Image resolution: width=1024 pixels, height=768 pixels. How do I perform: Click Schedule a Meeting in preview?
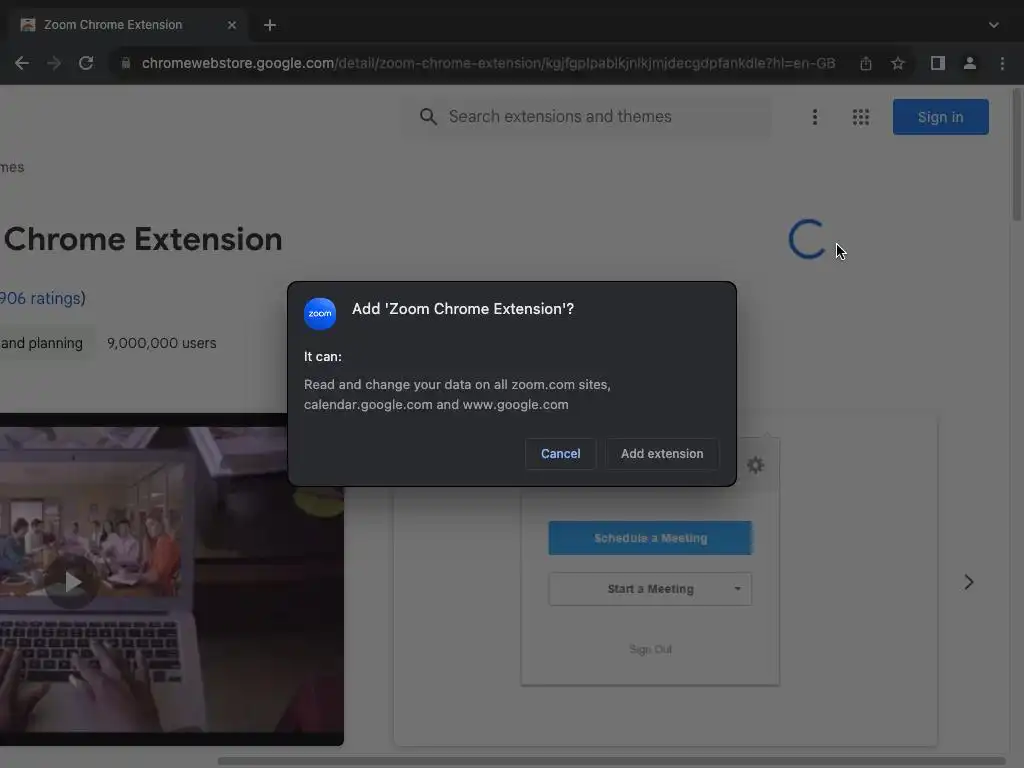tap(650, 538)
